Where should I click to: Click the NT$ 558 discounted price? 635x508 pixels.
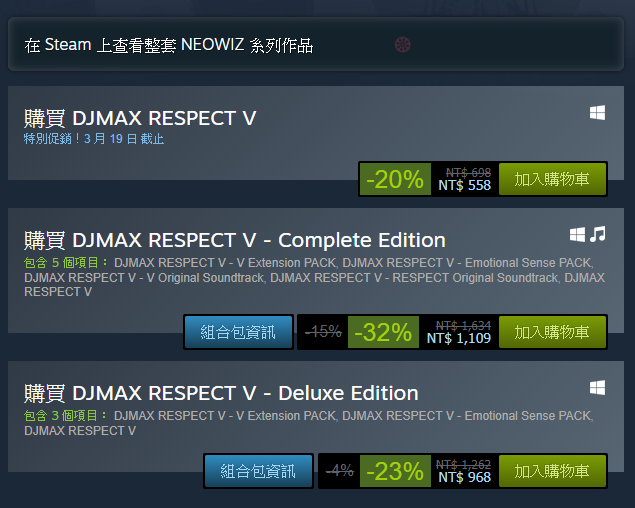(x=465, y=186)
